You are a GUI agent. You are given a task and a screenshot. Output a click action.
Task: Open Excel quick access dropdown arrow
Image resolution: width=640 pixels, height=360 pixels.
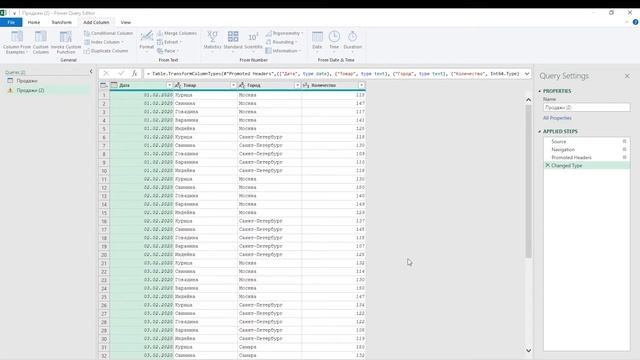pyautogui.click(x=14, y=13)
